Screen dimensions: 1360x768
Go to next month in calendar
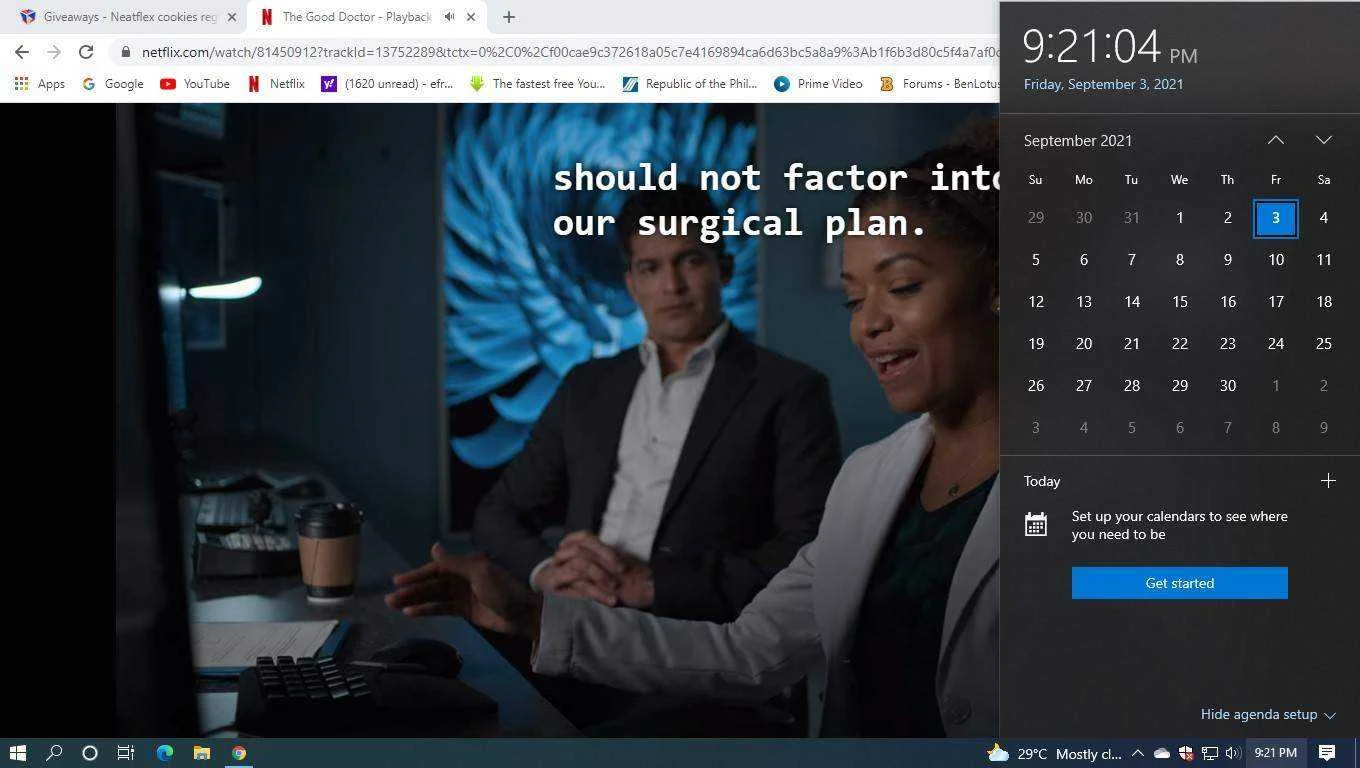point(1324,140)
